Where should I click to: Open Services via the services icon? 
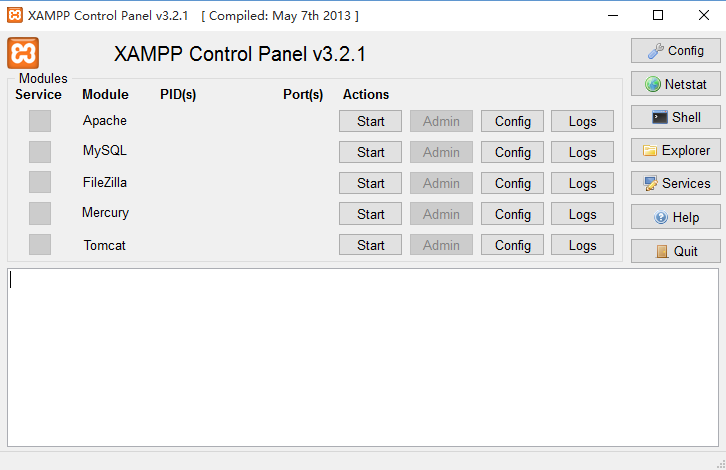click(650, 184)
